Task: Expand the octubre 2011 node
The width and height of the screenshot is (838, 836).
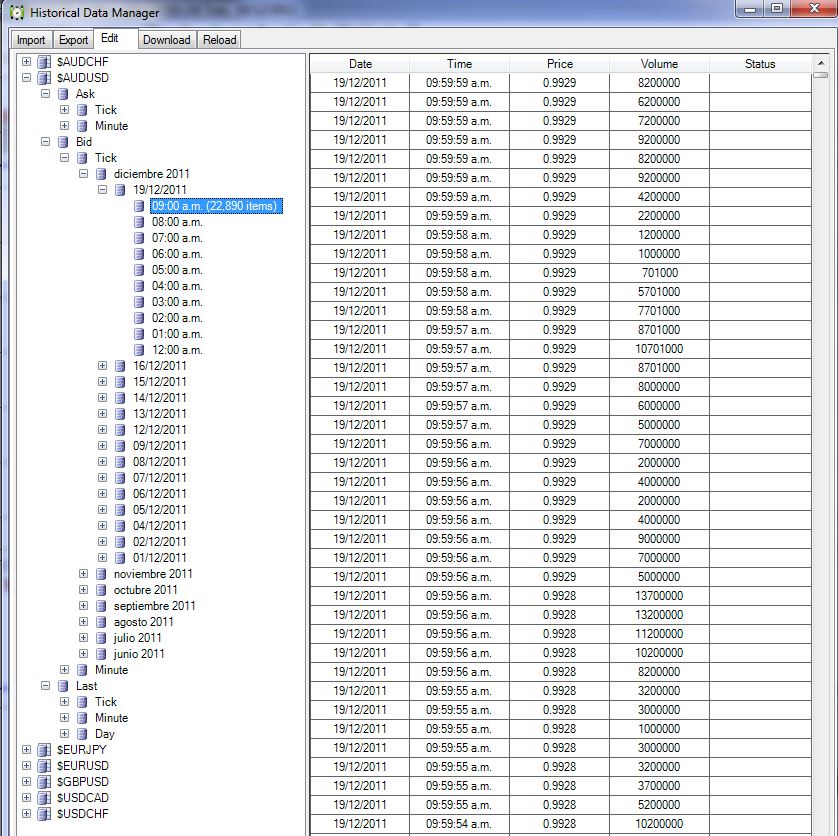Action: pos(83,590)
